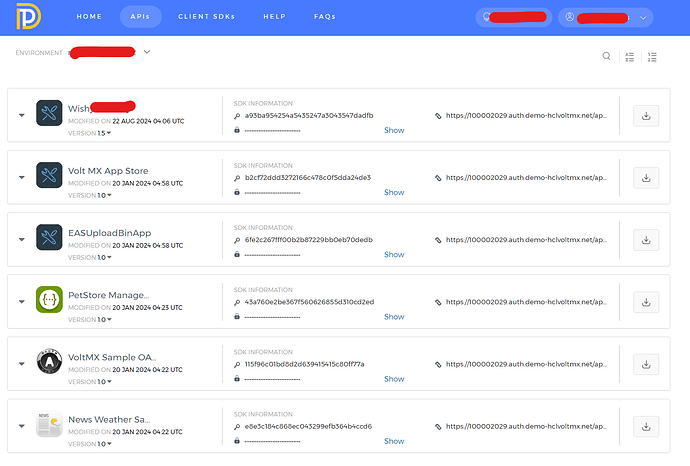The image size is (690, 466).
Task: Select app key a93ba954254a5435247a3043547dadfb
Action: coord(309,115)
